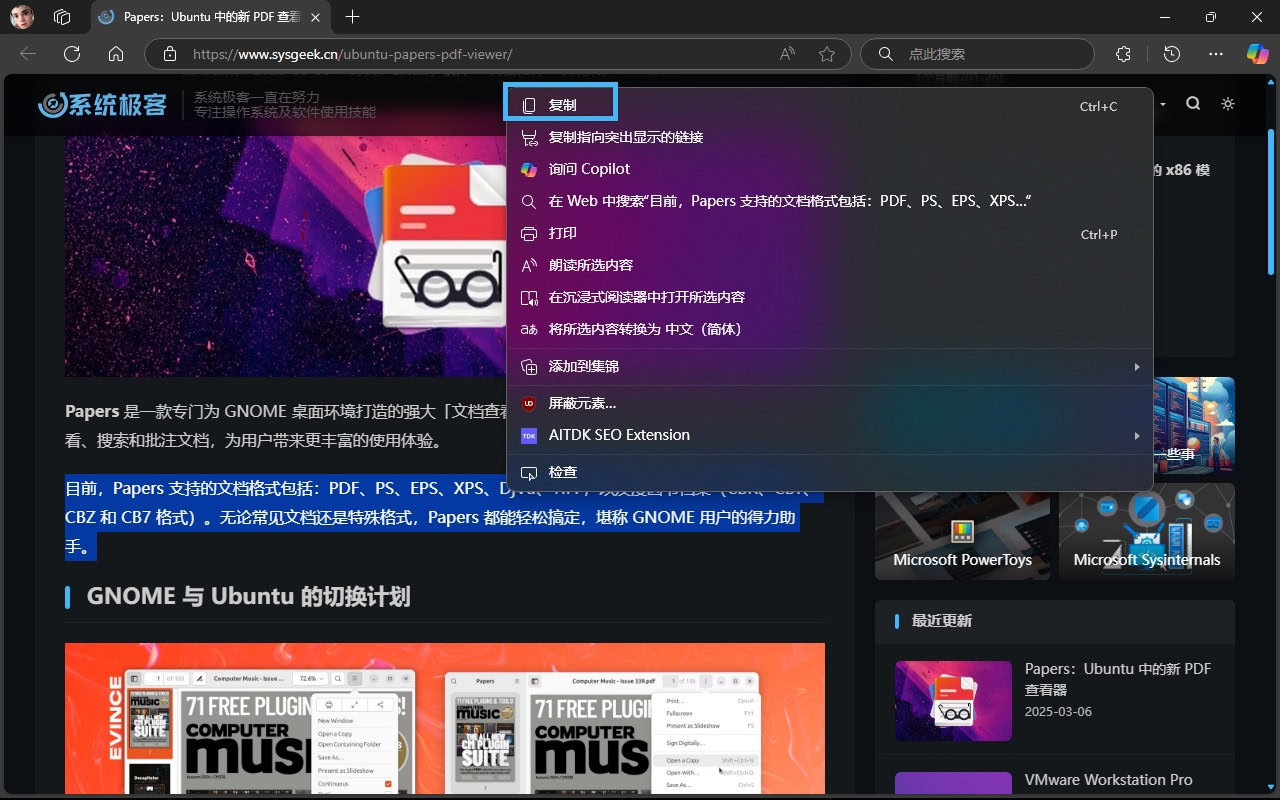Open Papers article thumbnail under 最近更新
Image resolution: width=1280 pixels, height=800 pixels.
(x=953, y=701)
